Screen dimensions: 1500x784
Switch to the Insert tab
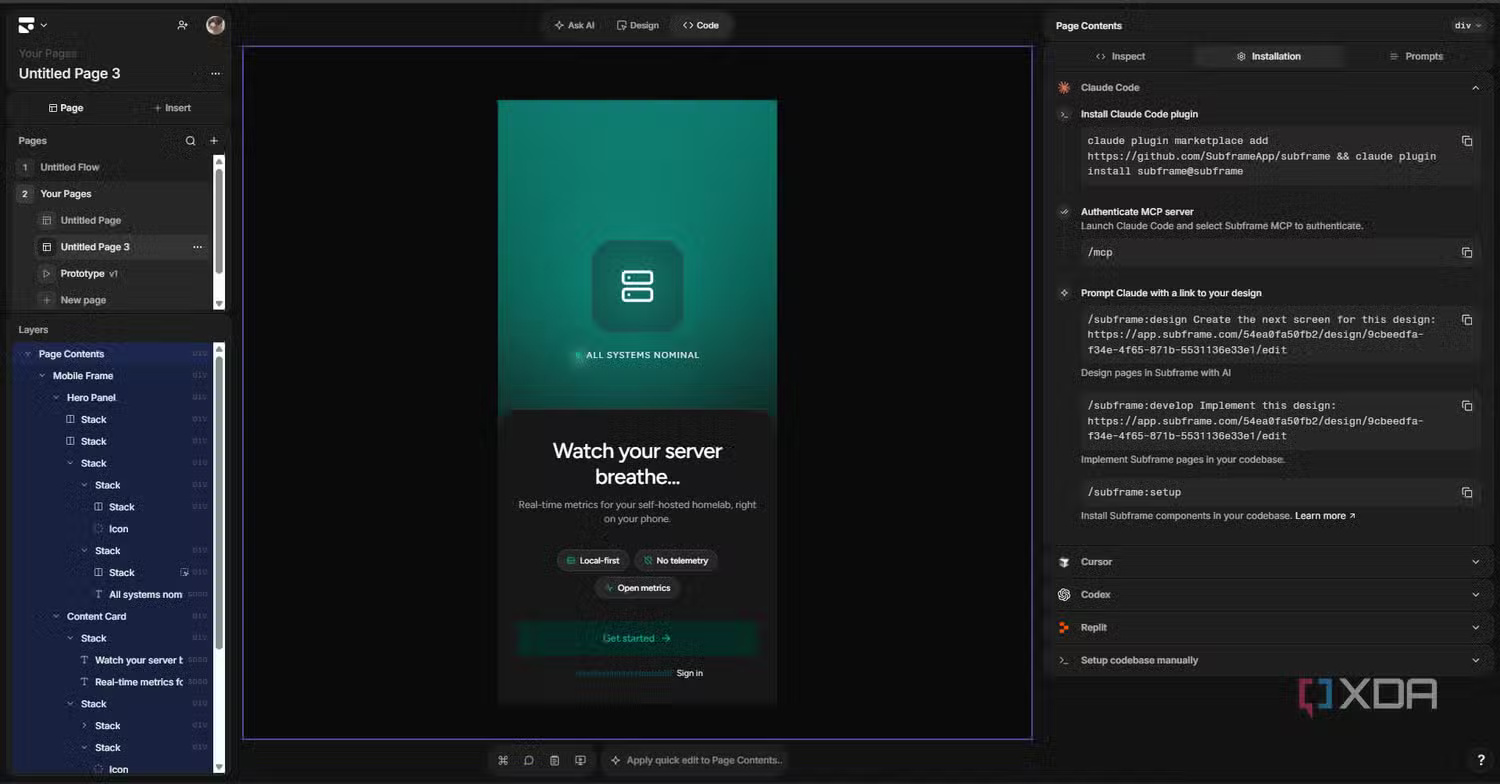pyautogui.click(x=172, y=108)
